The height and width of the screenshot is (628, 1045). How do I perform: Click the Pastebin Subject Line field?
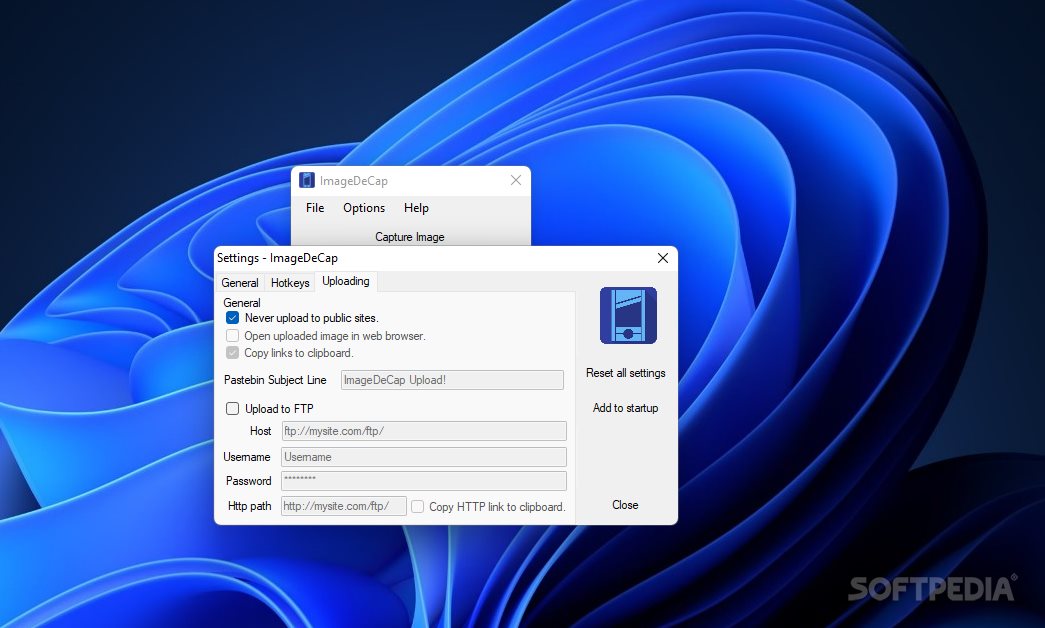(453, 380)
